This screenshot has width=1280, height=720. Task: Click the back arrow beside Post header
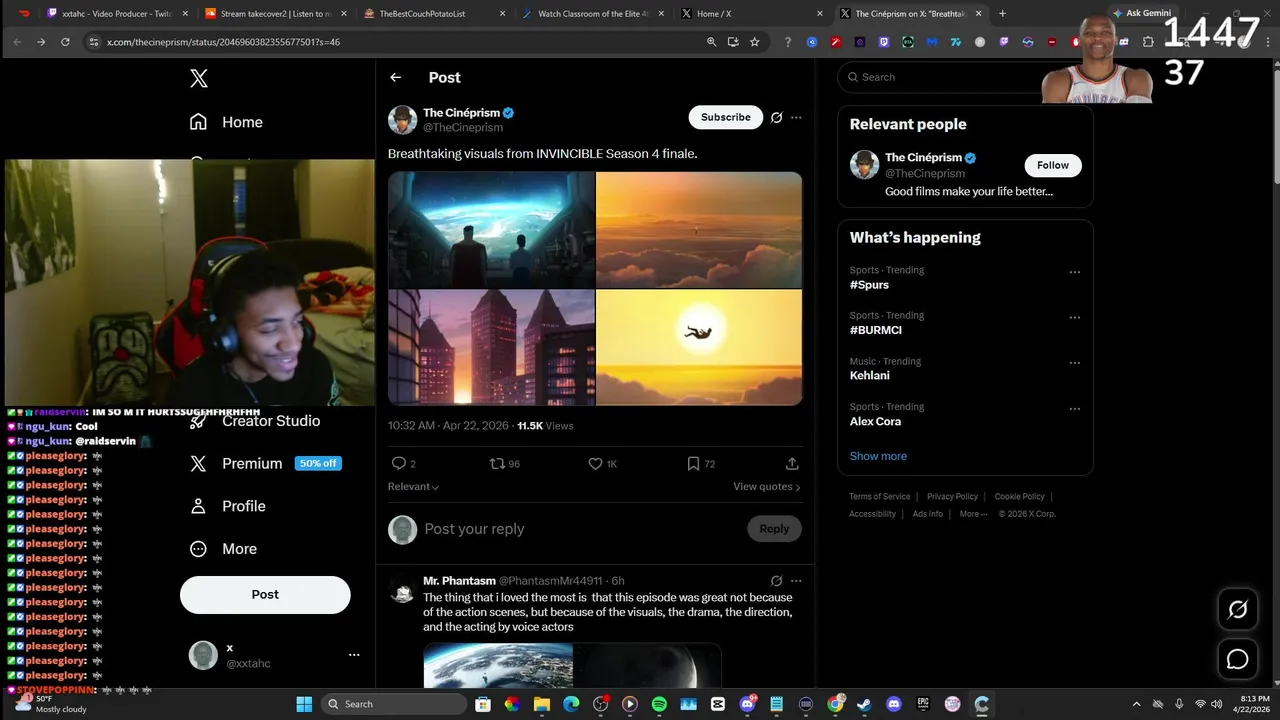tap(396, 77)
